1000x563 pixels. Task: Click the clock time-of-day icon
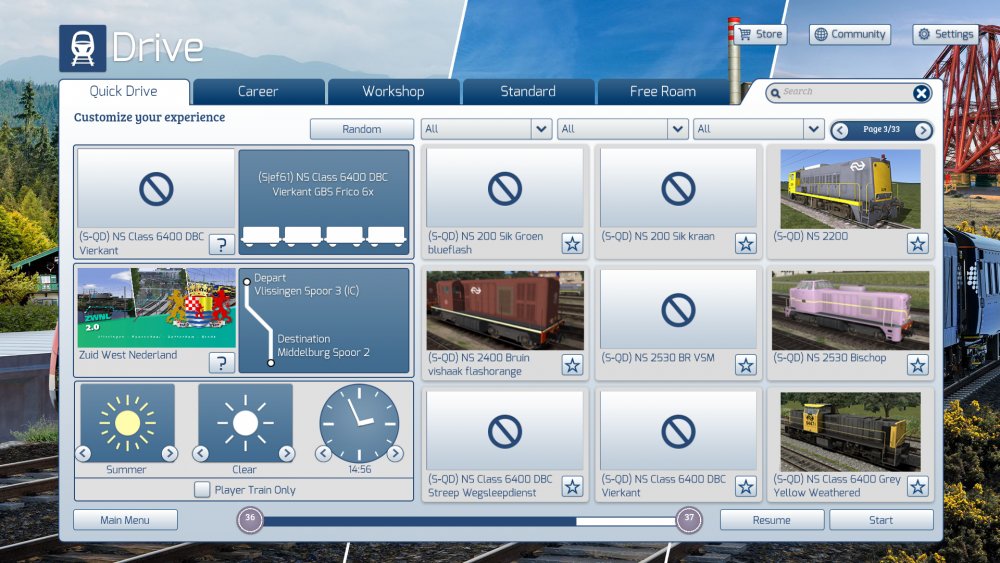pos(359,423)
